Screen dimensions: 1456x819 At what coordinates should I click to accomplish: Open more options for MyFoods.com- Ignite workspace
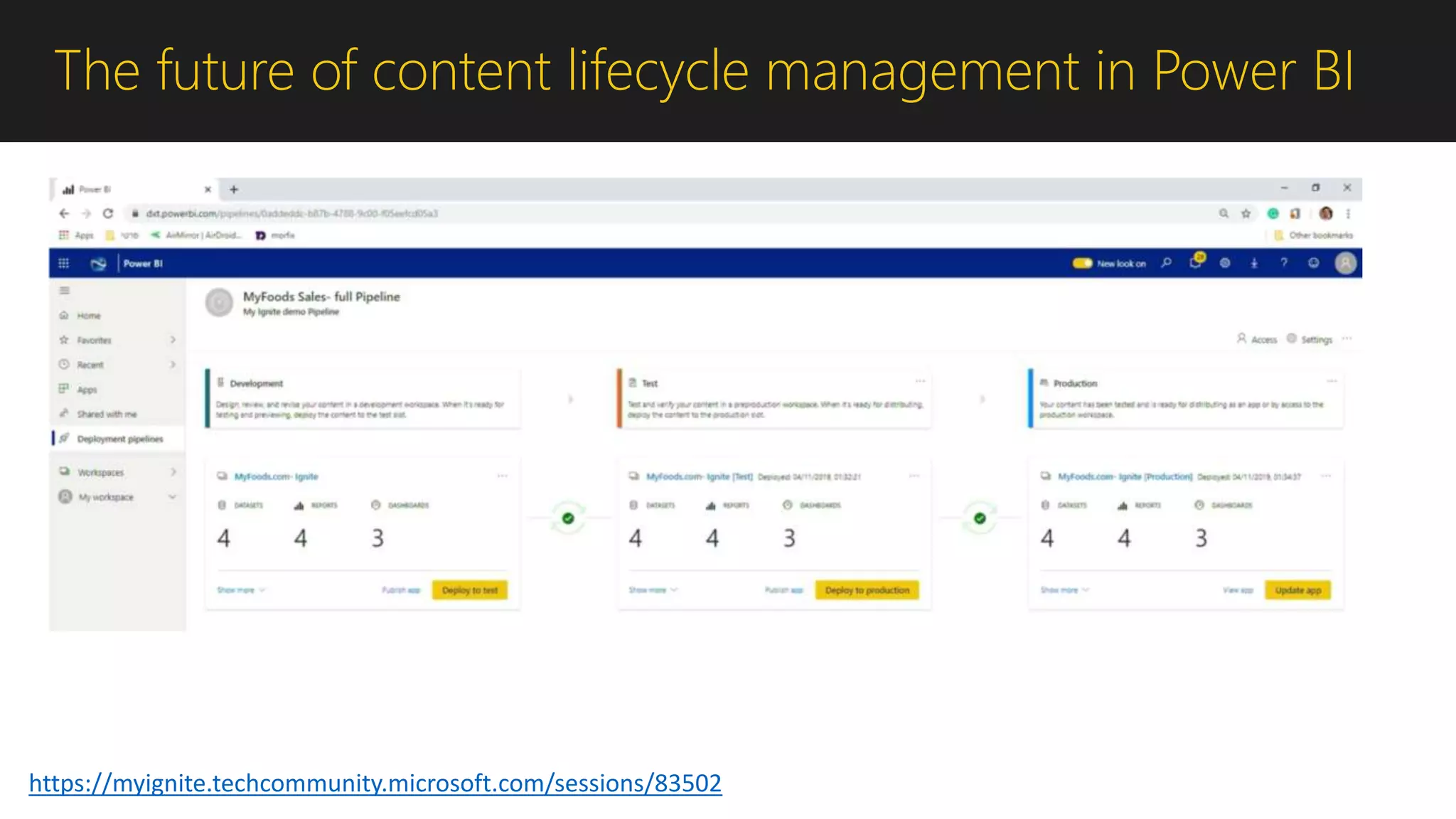503,476
